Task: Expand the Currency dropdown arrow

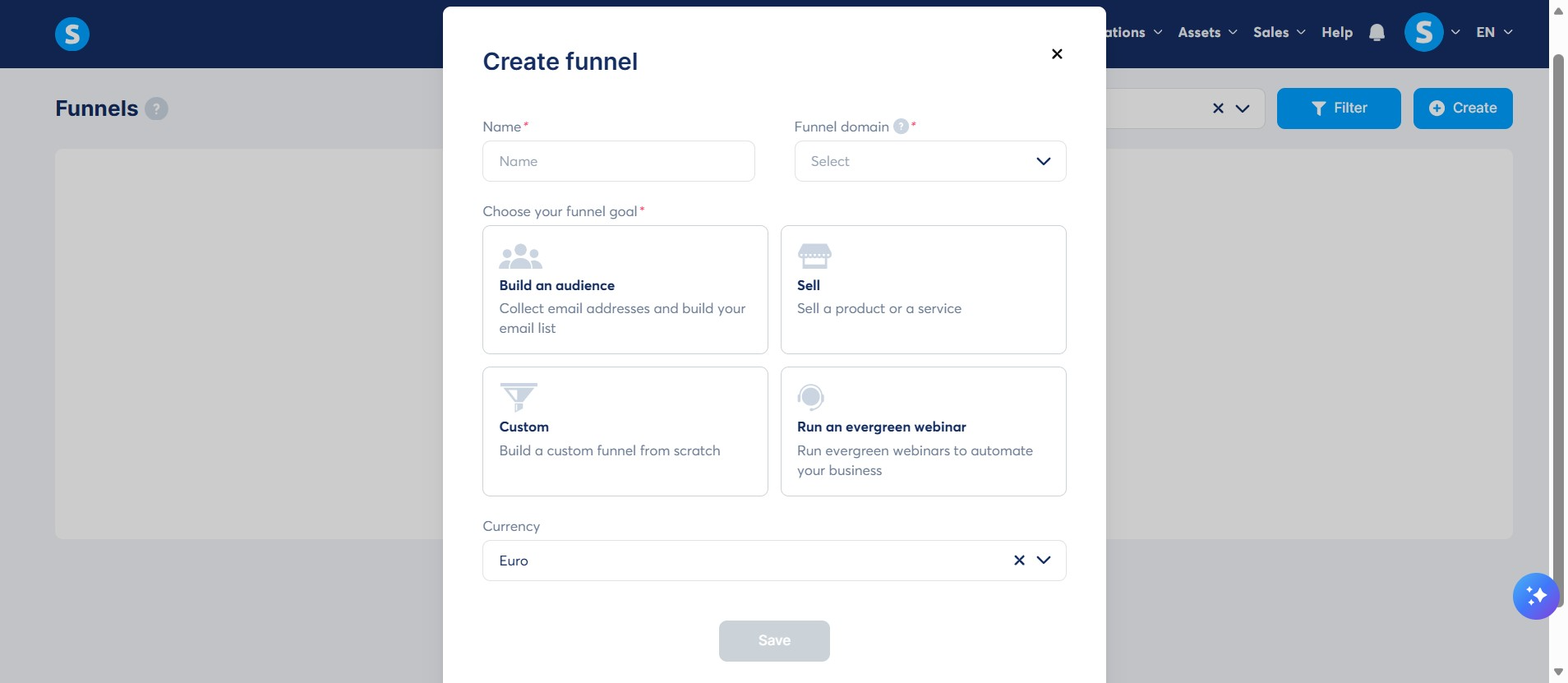Action: coord(1044,561)
